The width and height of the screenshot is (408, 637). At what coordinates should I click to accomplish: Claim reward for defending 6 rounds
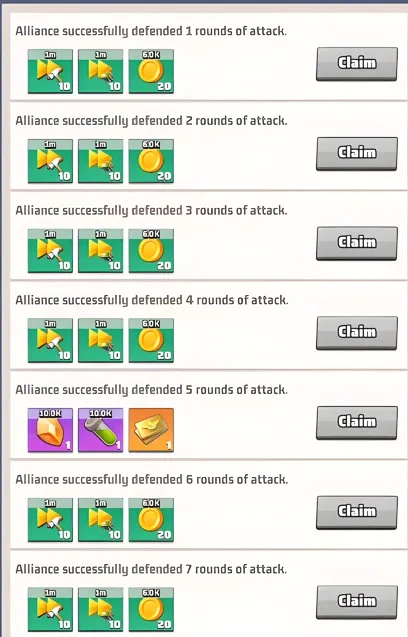click(x=356, y=512)
